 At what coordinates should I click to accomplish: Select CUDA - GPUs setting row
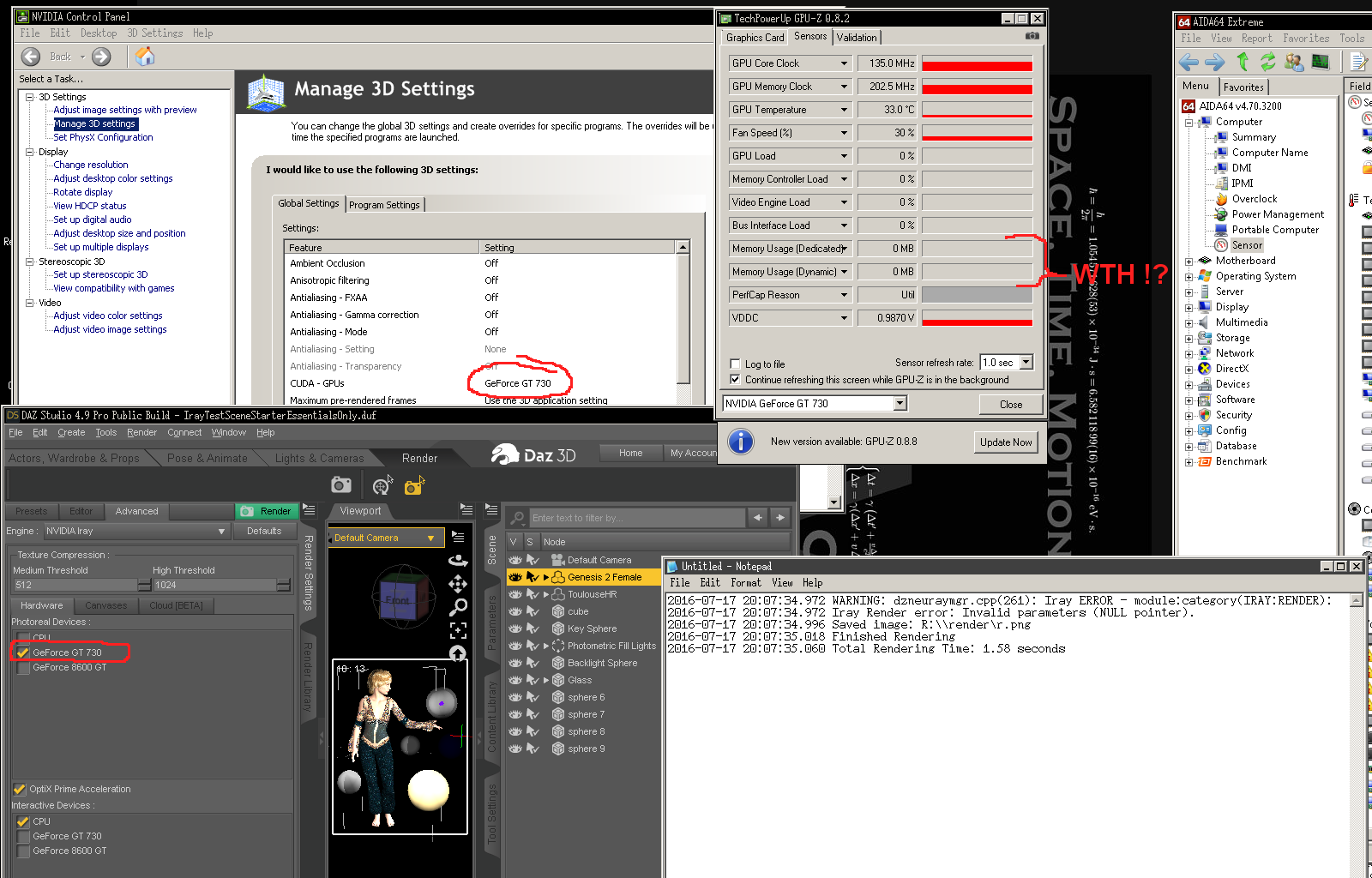point(480,383)
